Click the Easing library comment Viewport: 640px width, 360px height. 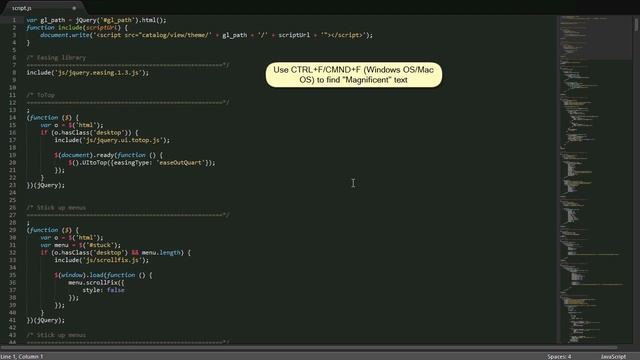[56, 58]
